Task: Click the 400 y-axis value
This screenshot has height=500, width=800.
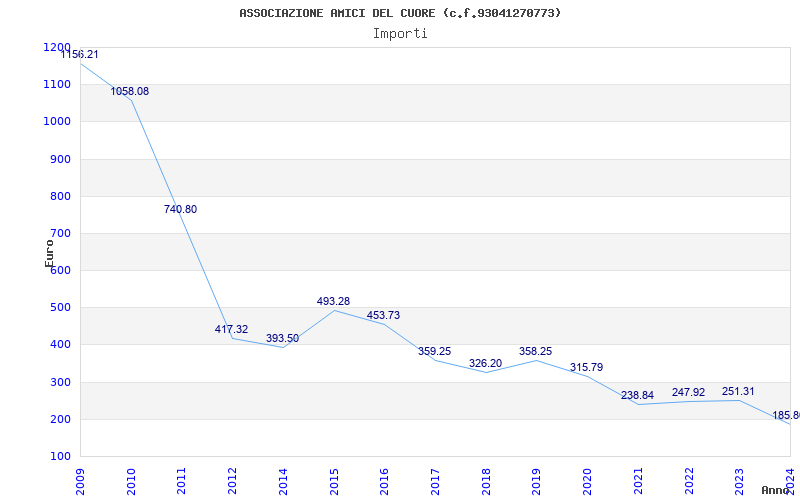Action: point(60,344)
